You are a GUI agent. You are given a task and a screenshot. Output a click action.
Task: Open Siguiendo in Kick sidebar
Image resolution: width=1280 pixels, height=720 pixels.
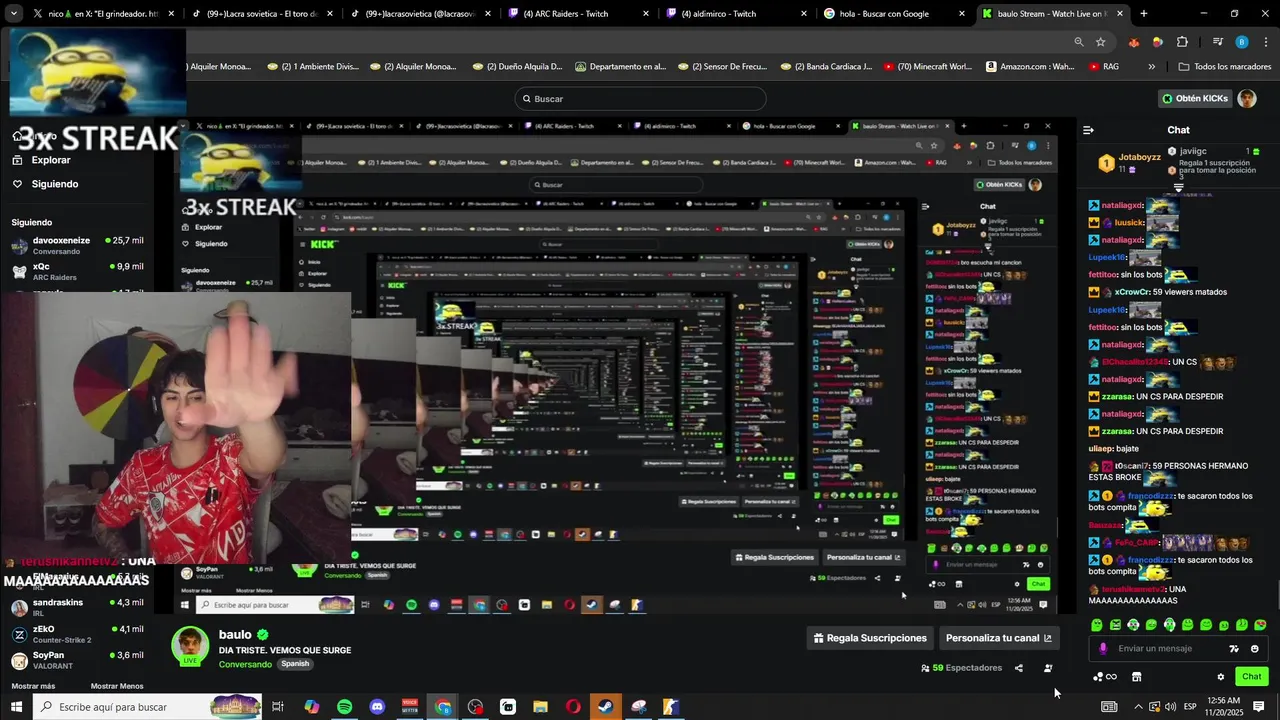click(45, 184)
